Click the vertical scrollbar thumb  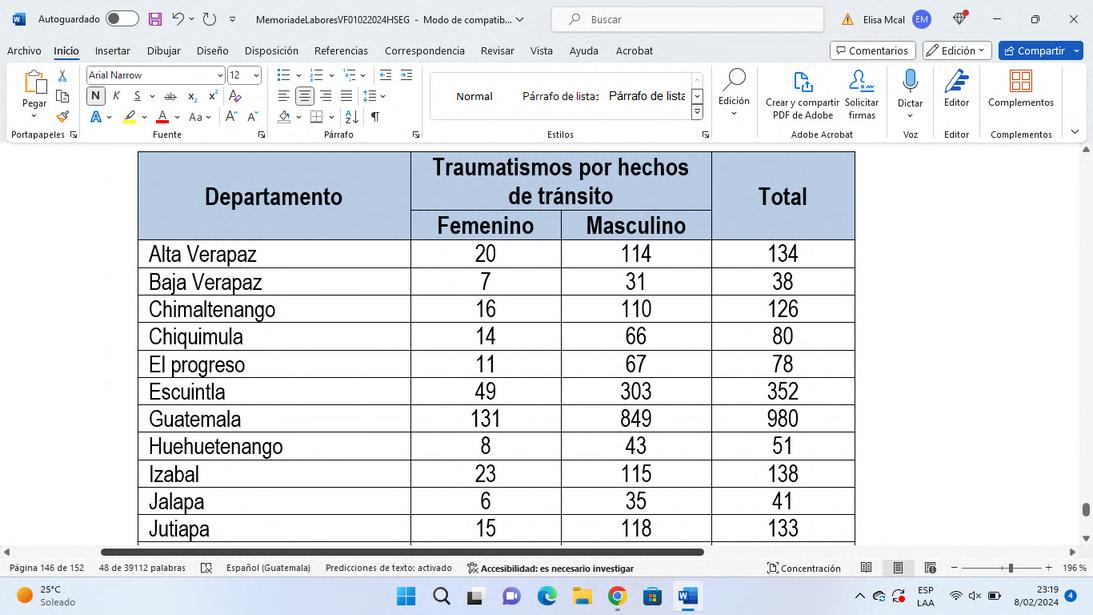tap(1085, 510)
